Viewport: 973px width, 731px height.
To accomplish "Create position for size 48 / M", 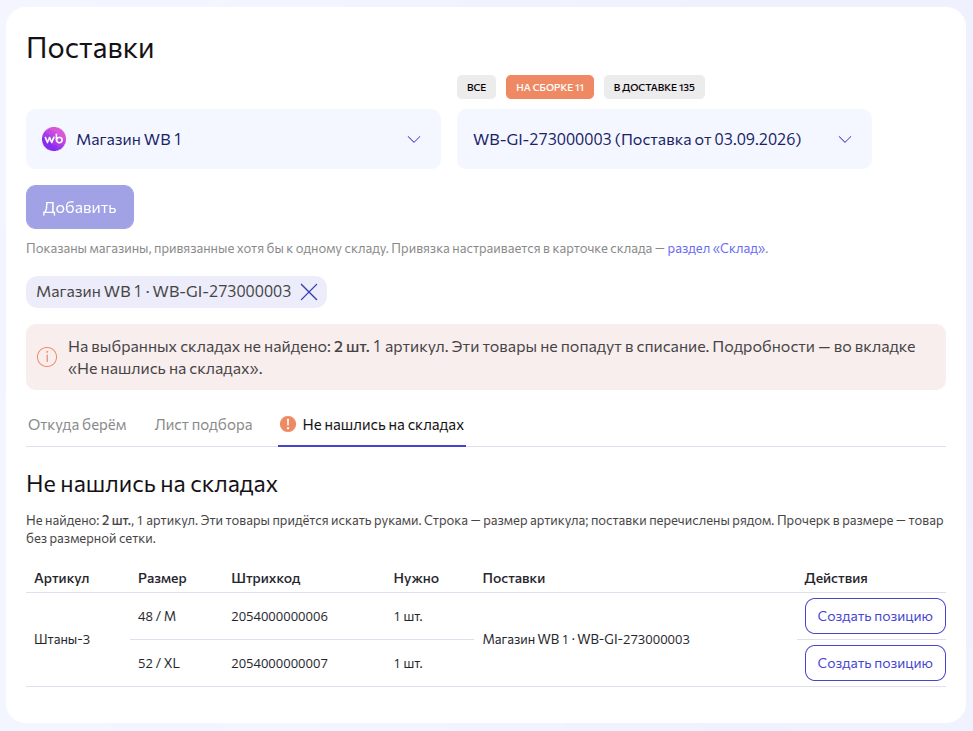I will coord(875,616).
